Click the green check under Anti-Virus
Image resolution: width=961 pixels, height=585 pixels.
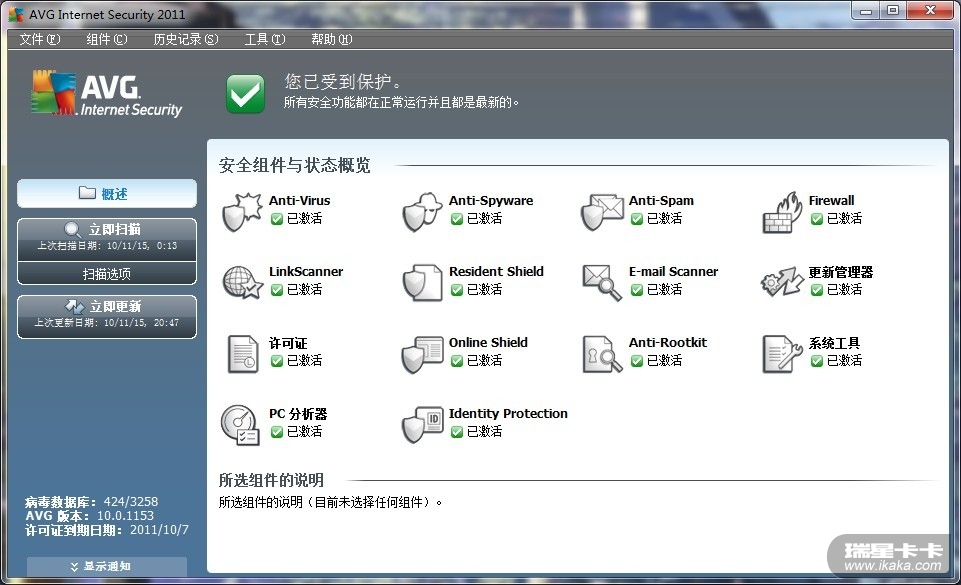coord(276,219)
